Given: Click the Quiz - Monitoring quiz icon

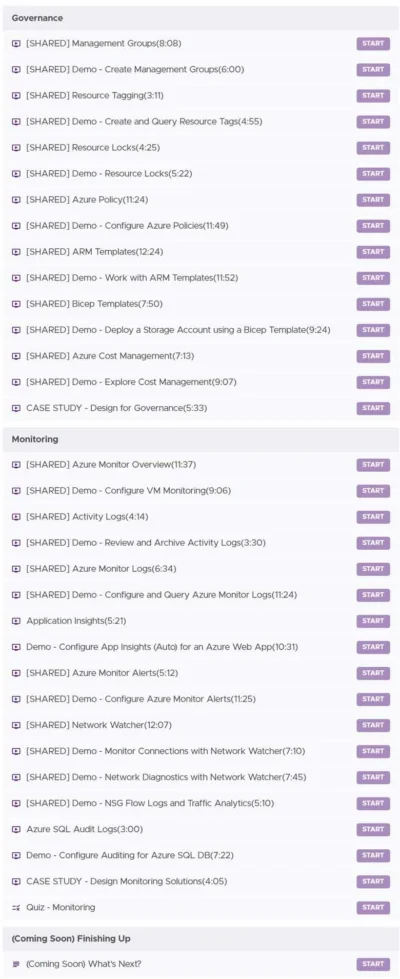Looking at the screenshot, I should [x=16, y=907].
